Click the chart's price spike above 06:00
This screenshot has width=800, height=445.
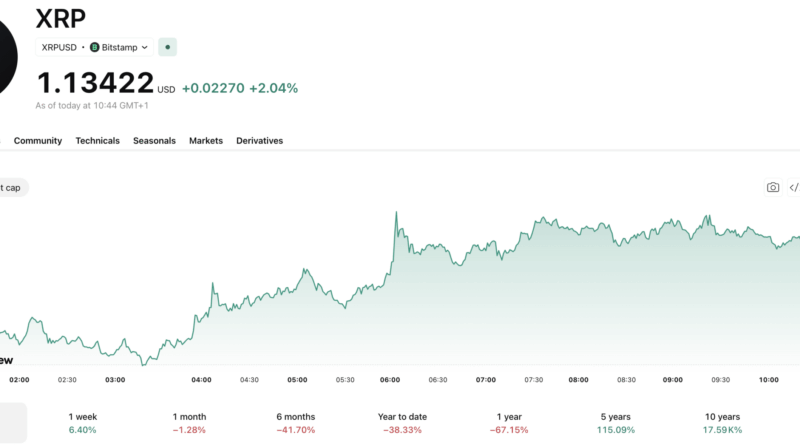396,213
